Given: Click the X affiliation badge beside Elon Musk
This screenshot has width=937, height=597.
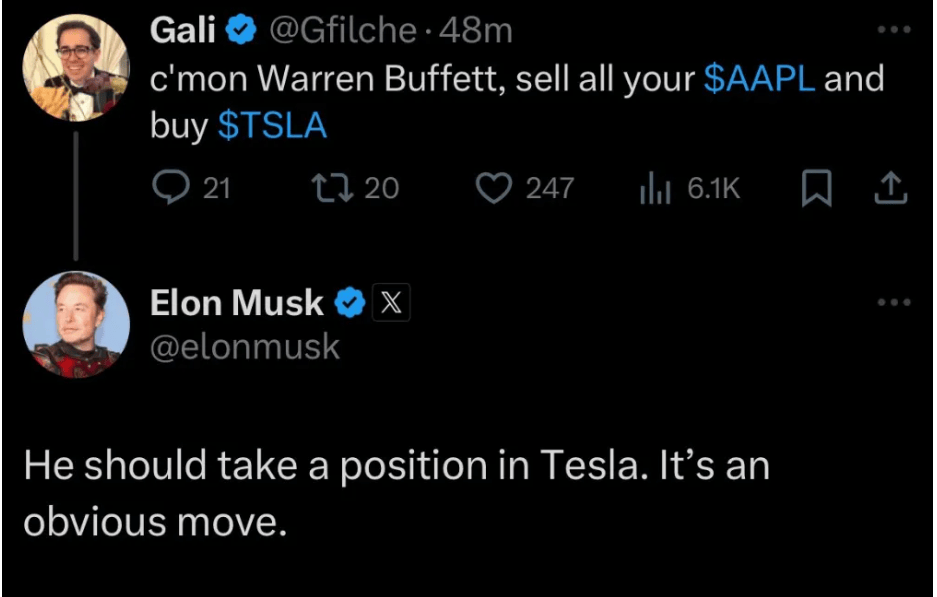Looking at the screenshot, I should tap(391, 303).
